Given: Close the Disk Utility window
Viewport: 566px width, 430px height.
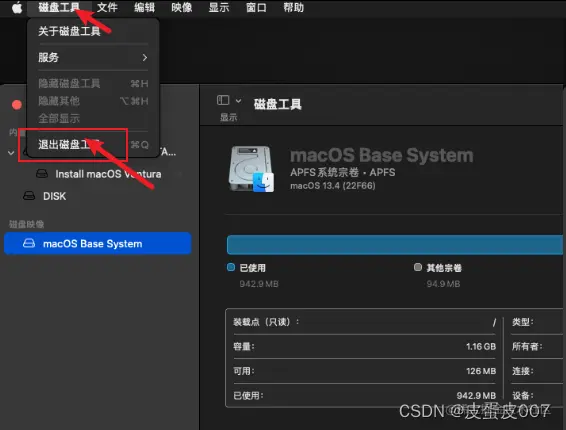Looking at the screenshot, I should coord(17,105).
